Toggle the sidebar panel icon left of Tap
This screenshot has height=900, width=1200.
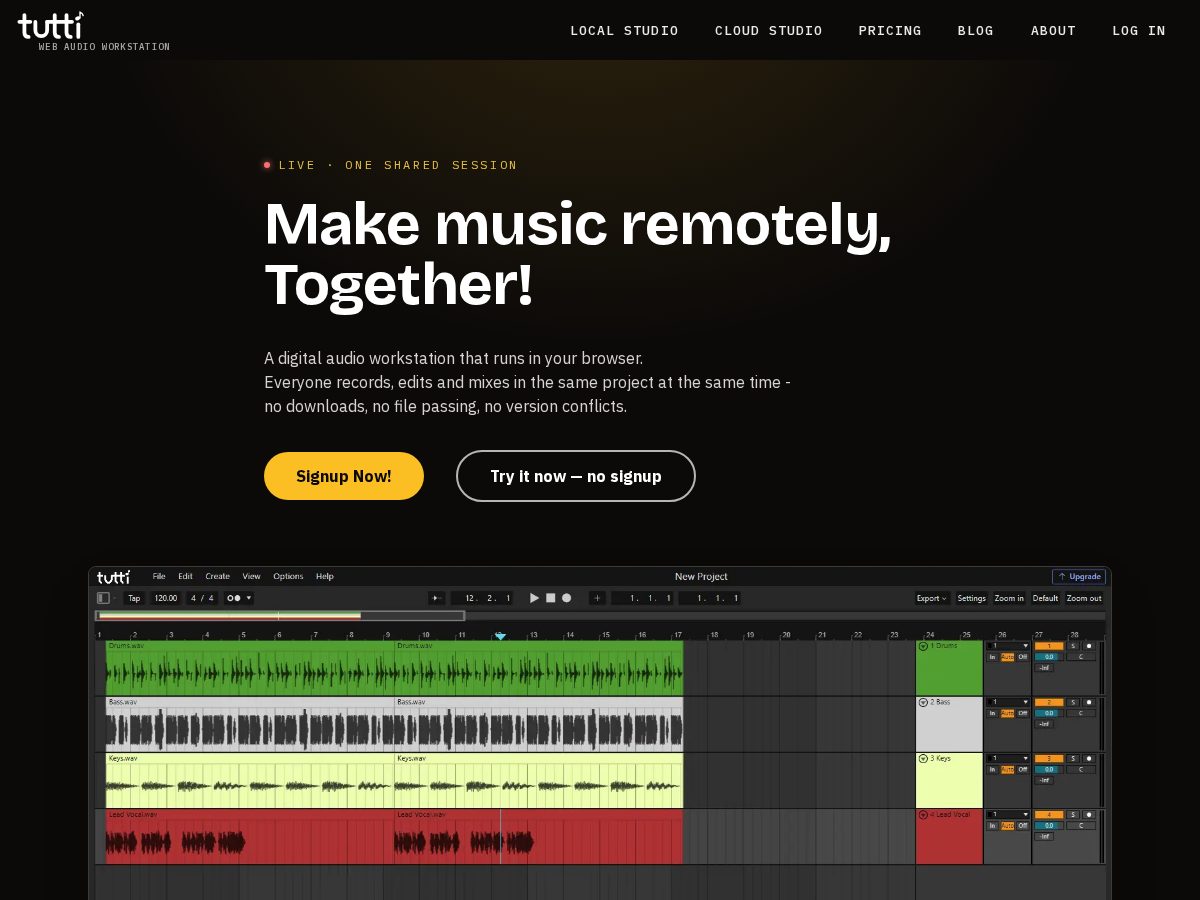click(x=103, y=598)
